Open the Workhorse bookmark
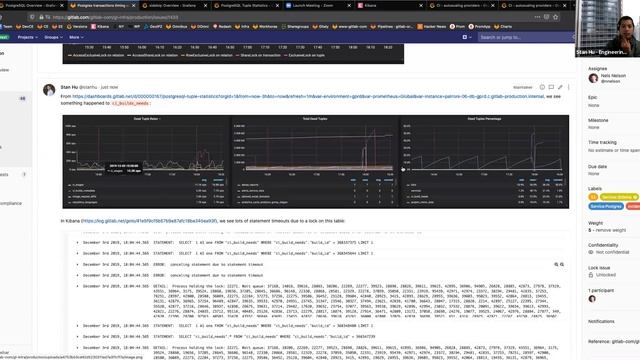The width and height of the screenshot is (640, 360). coord(265,27)
